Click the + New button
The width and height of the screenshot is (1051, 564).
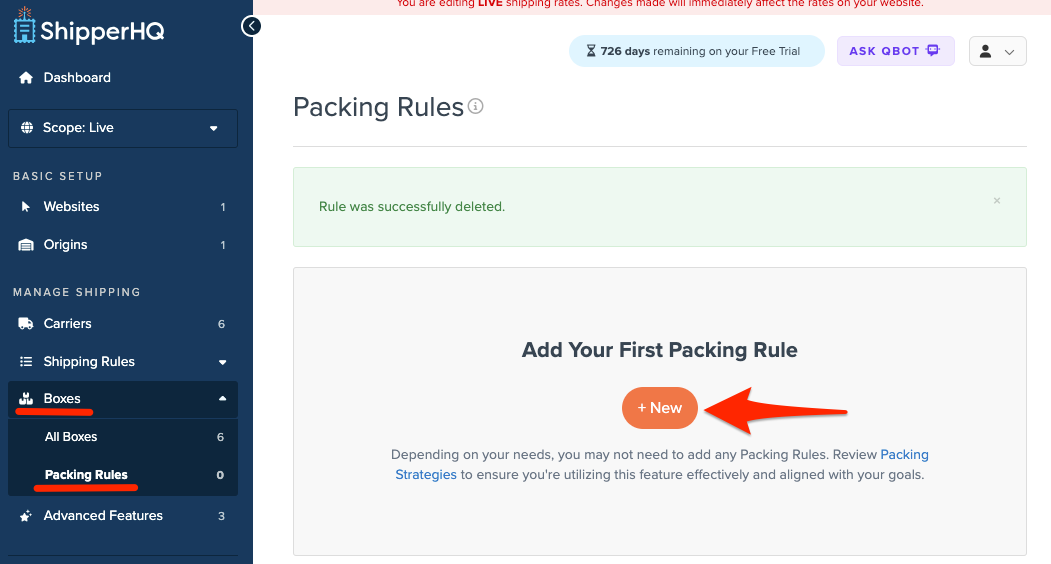(659, 408)
